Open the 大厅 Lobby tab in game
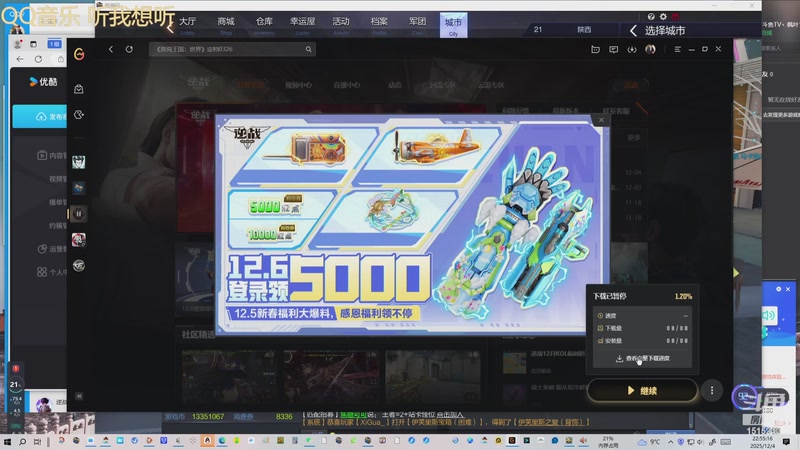Screen dimensions: 800x450 (x=188, y=24)
